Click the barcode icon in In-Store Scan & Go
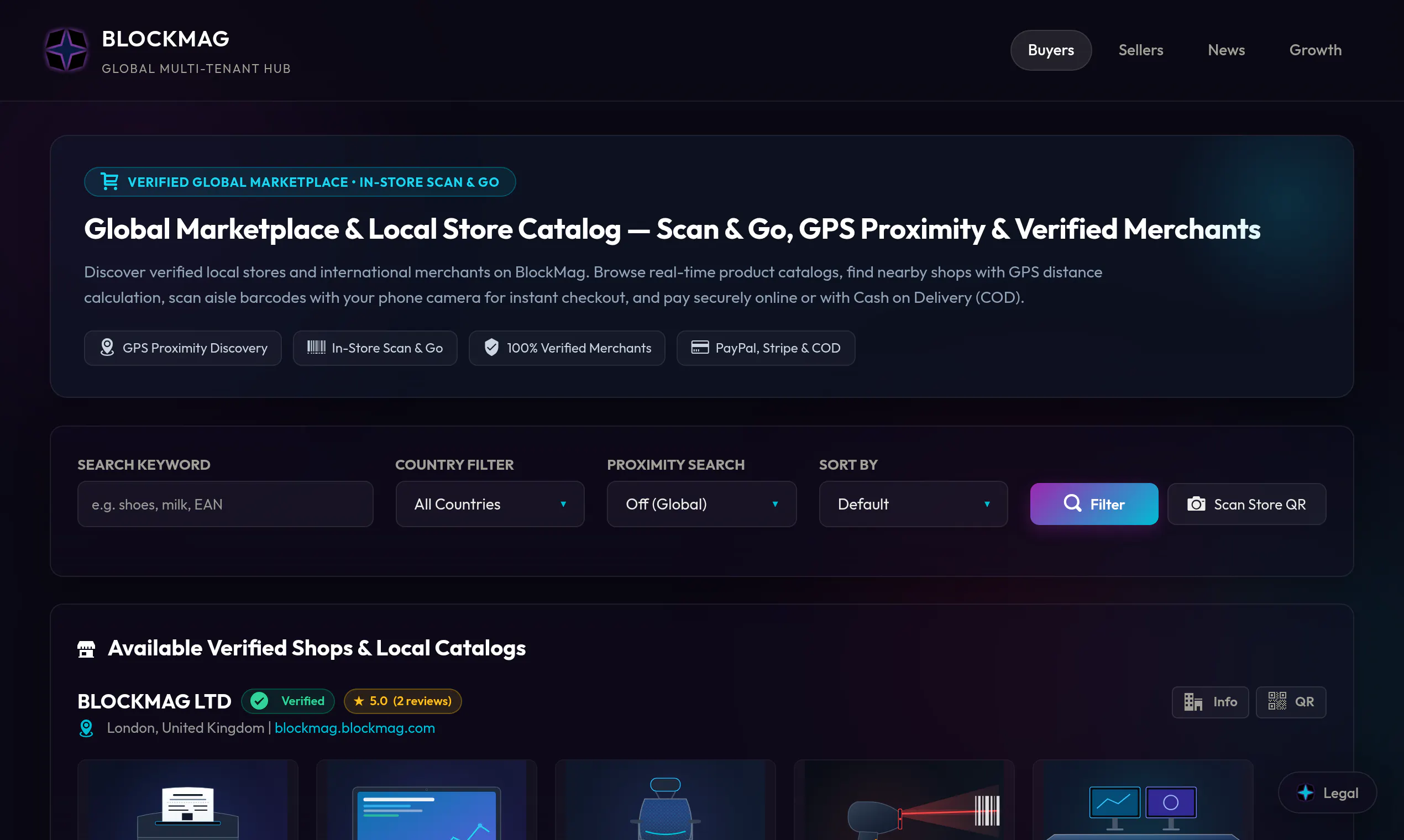The image size is (1404, 840). [317, 348]
